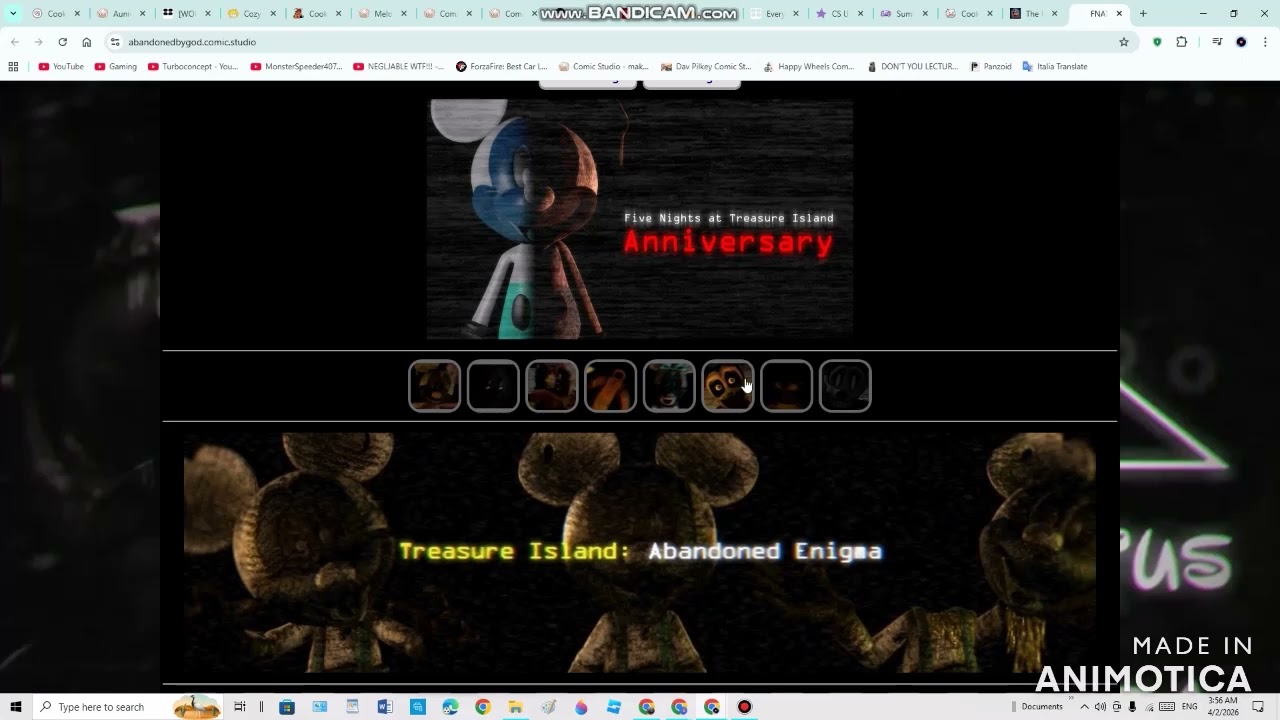Image resolution: width=1280 pixels, height=720 pixels.
Task: Open the ForzaFire: Best Car bookmark
Action: [x=501, y=67]
